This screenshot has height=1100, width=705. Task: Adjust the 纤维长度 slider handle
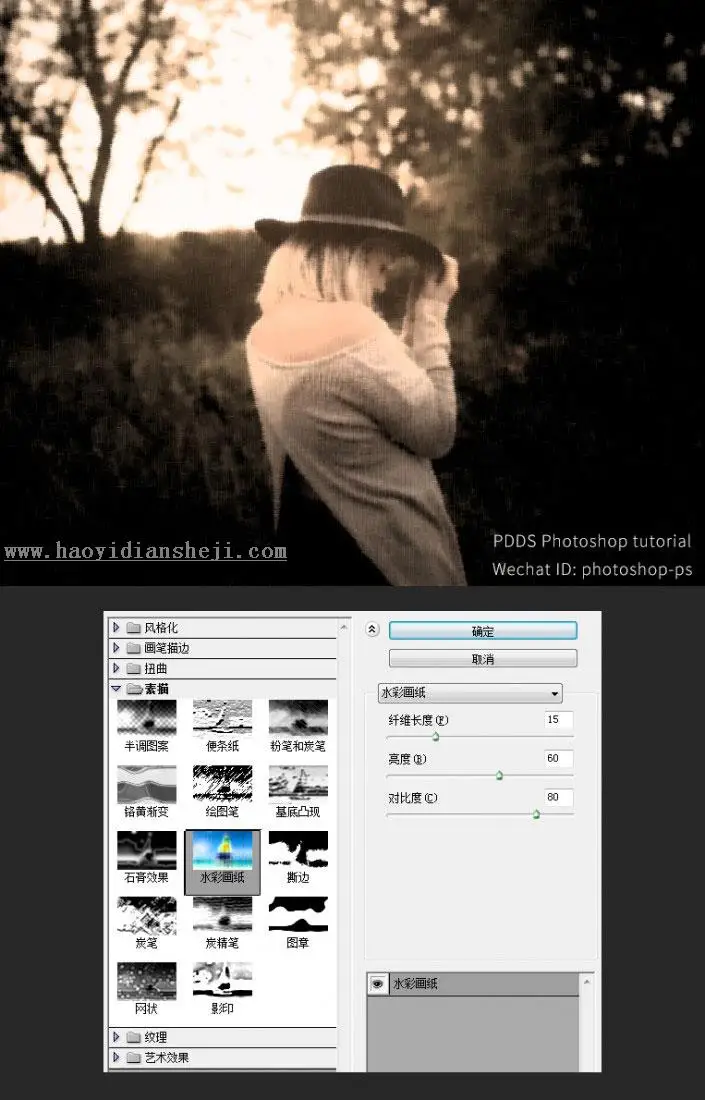[x=436, y=736]
